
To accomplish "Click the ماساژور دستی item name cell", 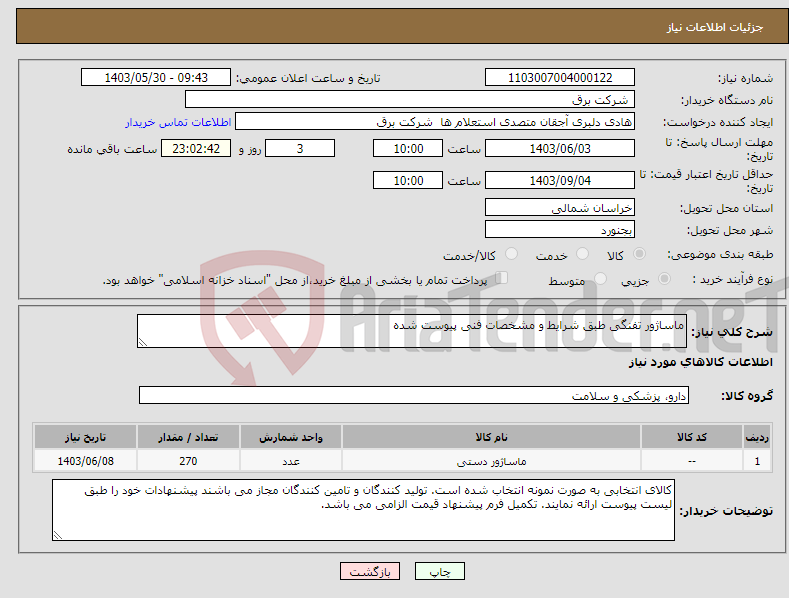I will (491, 461).
